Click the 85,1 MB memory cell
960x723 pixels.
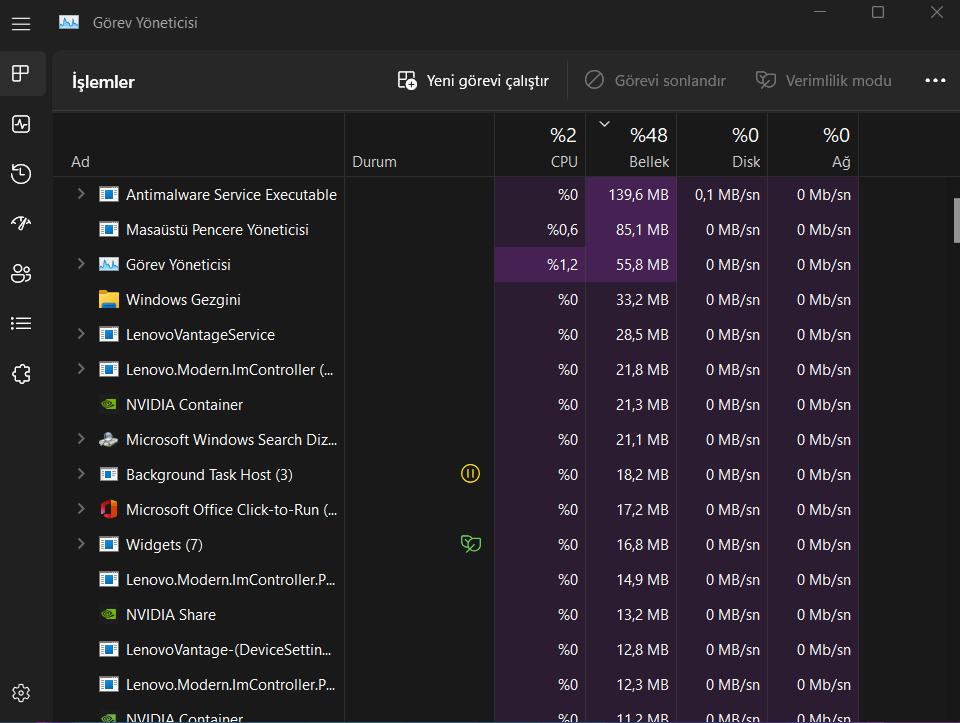point(631,230)
